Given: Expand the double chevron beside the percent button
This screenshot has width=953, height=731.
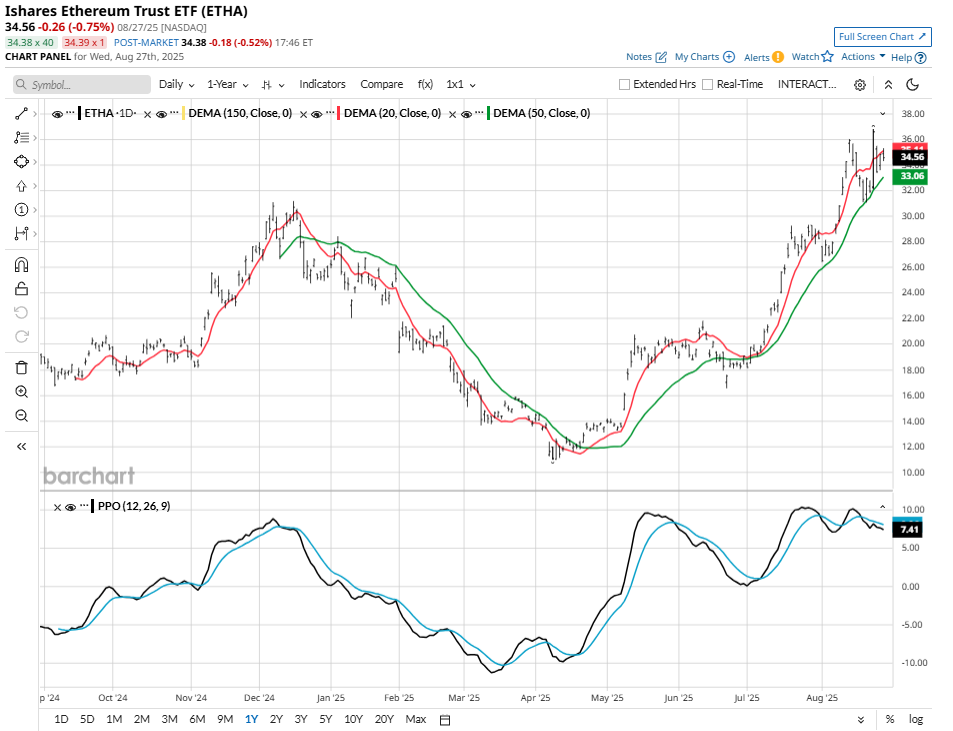Looking at the screenshot, I should coord(861,720).
